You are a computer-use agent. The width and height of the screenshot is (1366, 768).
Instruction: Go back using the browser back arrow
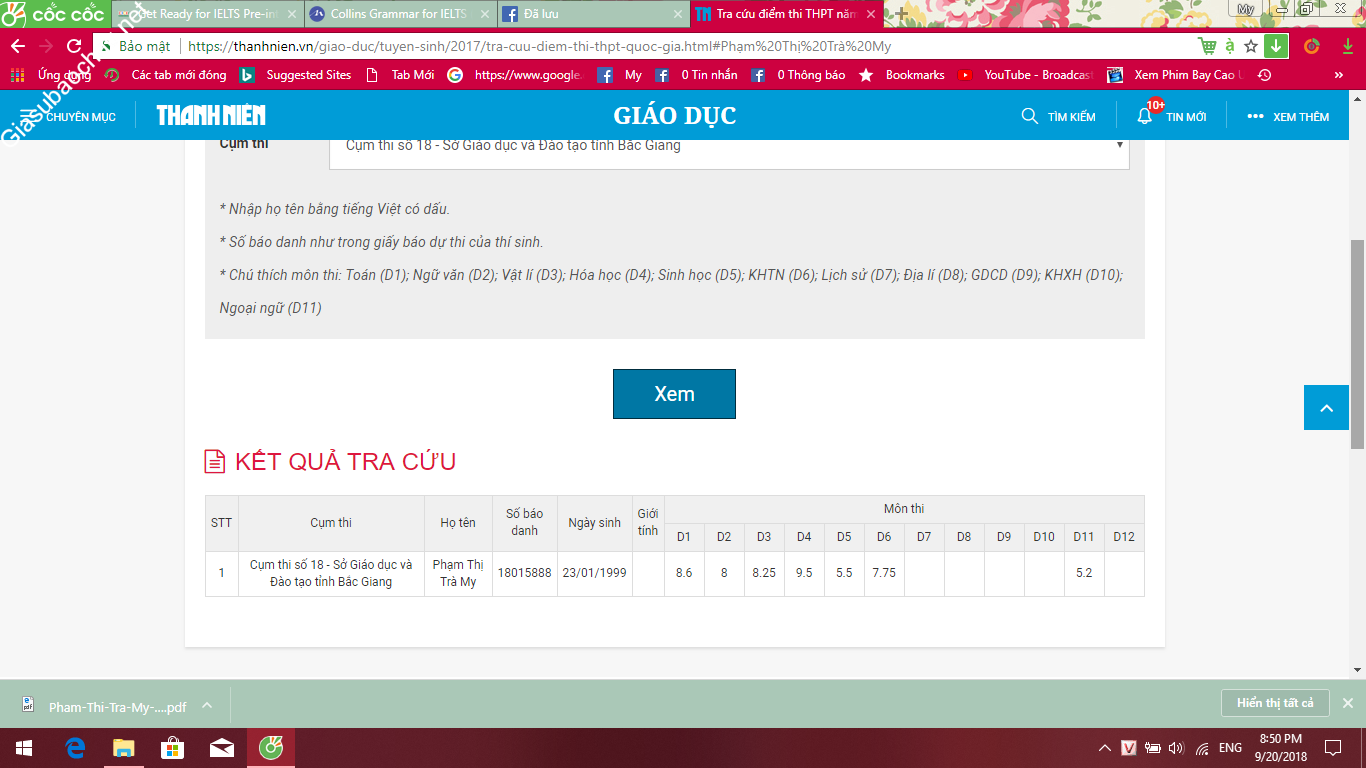click(18, 46)
